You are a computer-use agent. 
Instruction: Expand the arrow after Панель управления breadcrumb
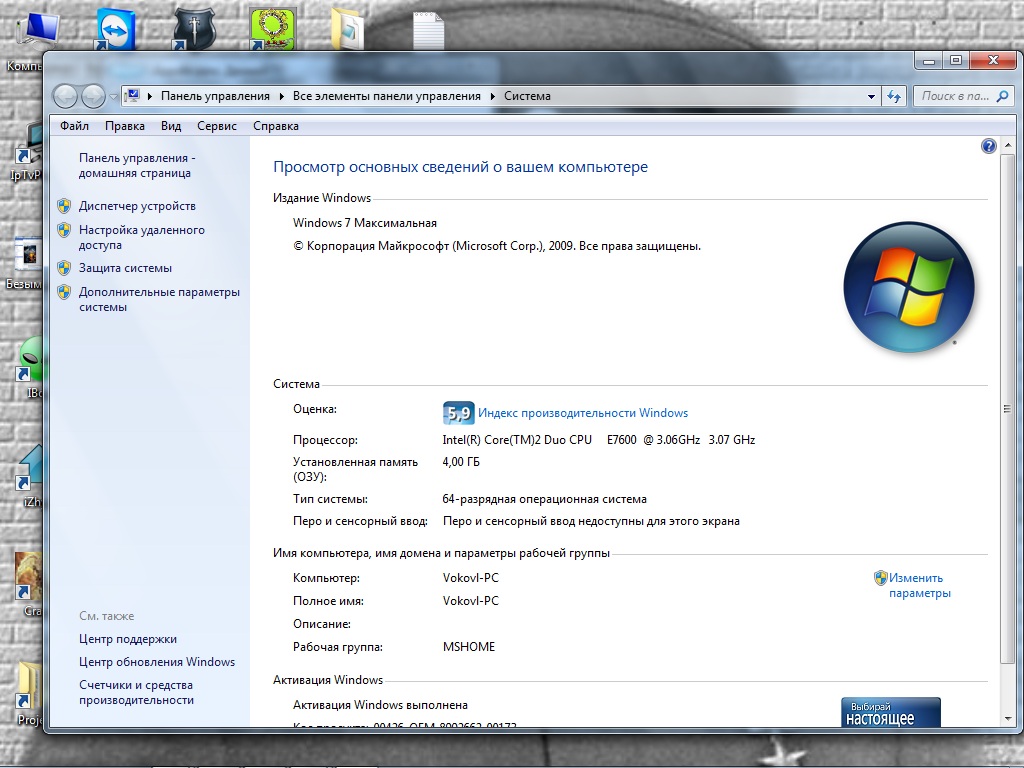(x=281, y=97)
